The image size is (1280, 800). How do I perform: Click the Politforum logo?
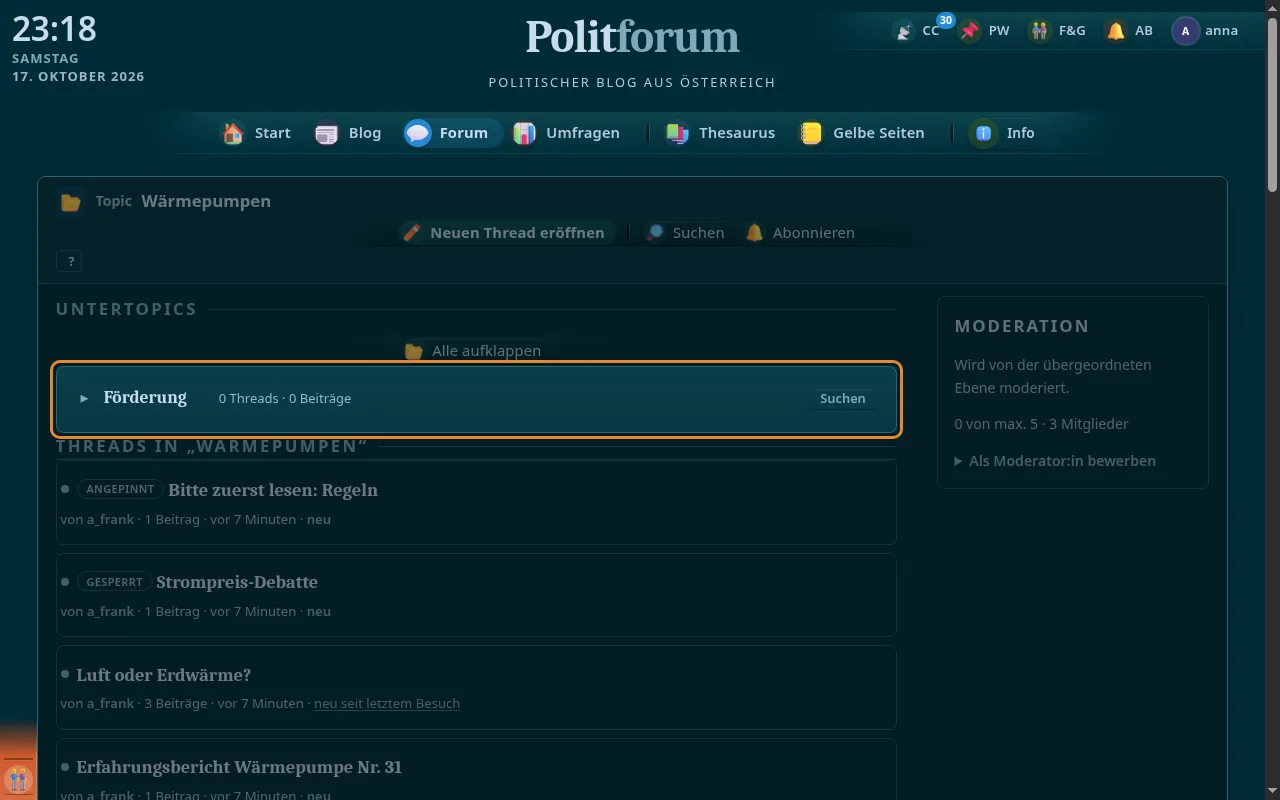pyautogui.click(x=633, y=37)
